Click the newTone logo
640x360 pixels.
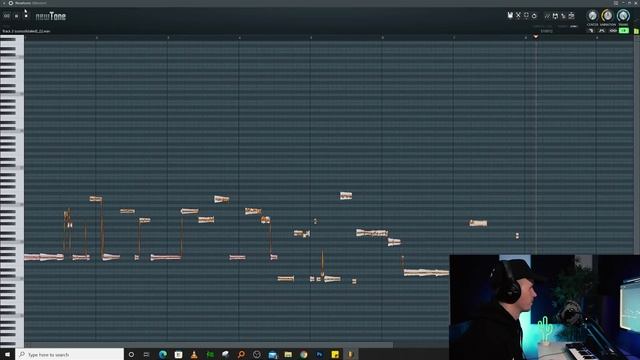(x=51, y=16)
